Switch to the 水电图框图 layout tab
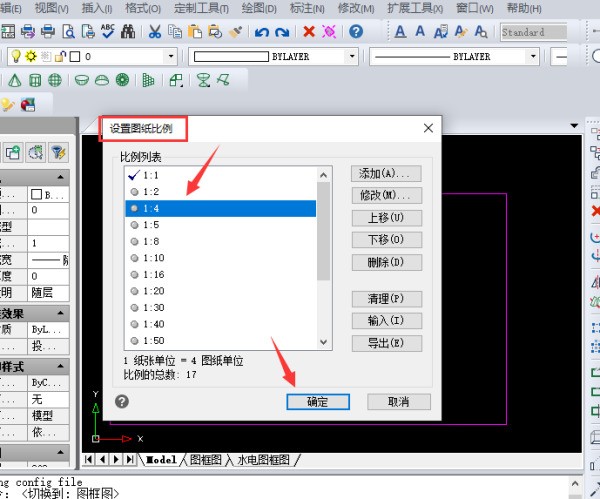Screen dimensions: 600x499 click(x=263, y=460)
